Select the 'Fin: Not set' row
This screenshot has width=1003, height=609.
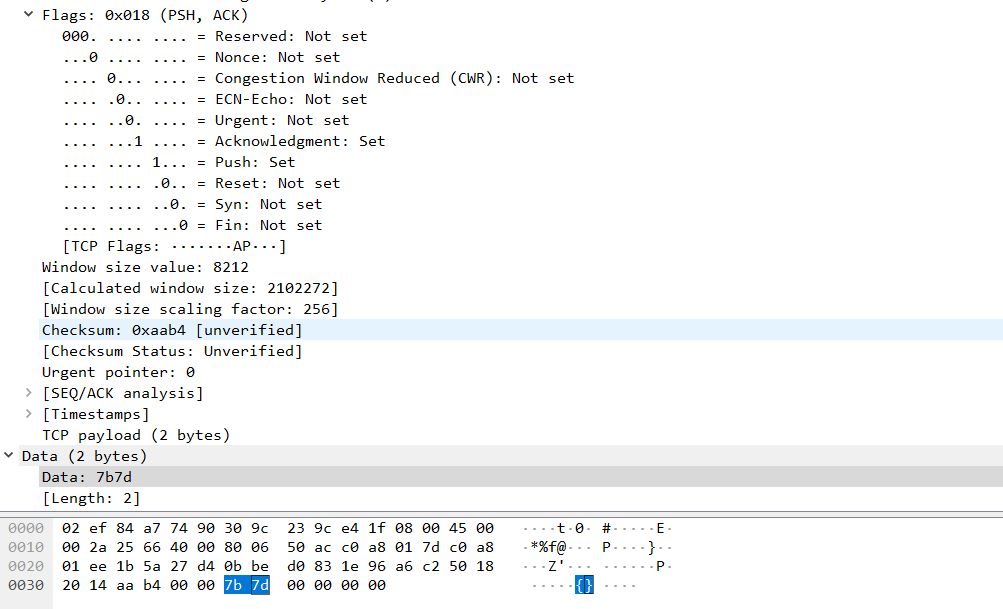point(193,226)
